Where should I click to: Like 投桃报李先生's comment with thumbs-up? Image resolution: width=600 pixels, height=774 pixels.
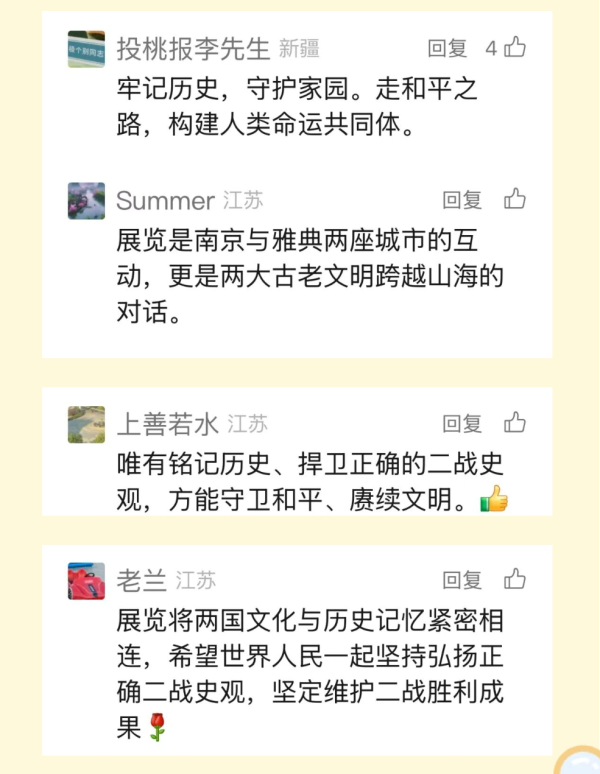click(516, 47)
